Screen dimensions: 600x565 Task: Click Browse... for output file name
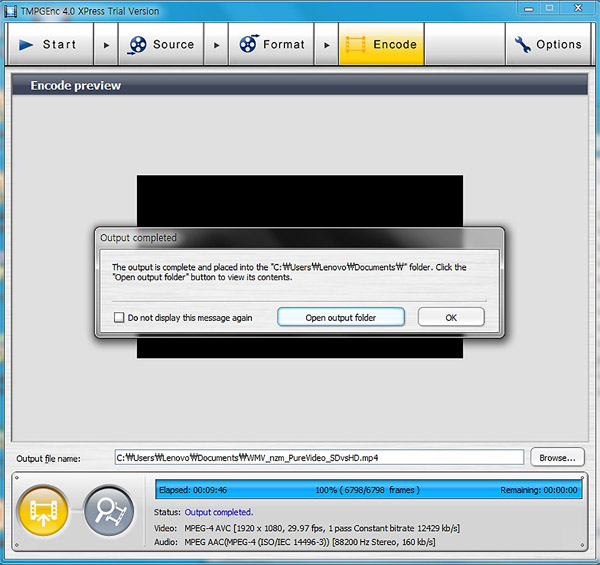pos(557,458)
